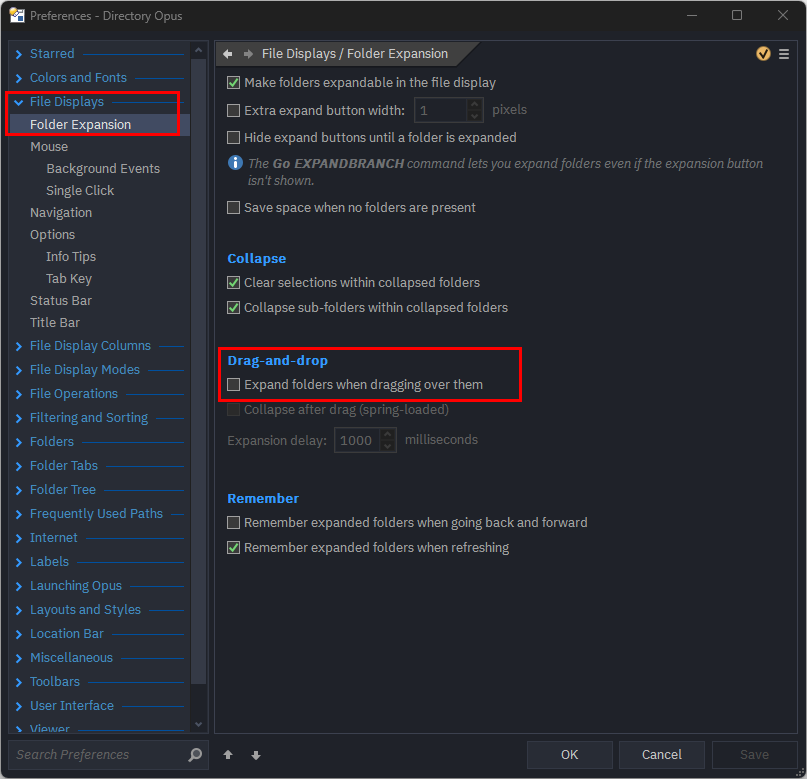The height and width of the screenshot is (779, 807).
Task: Click the Cancel button
Action: (662, 755)
